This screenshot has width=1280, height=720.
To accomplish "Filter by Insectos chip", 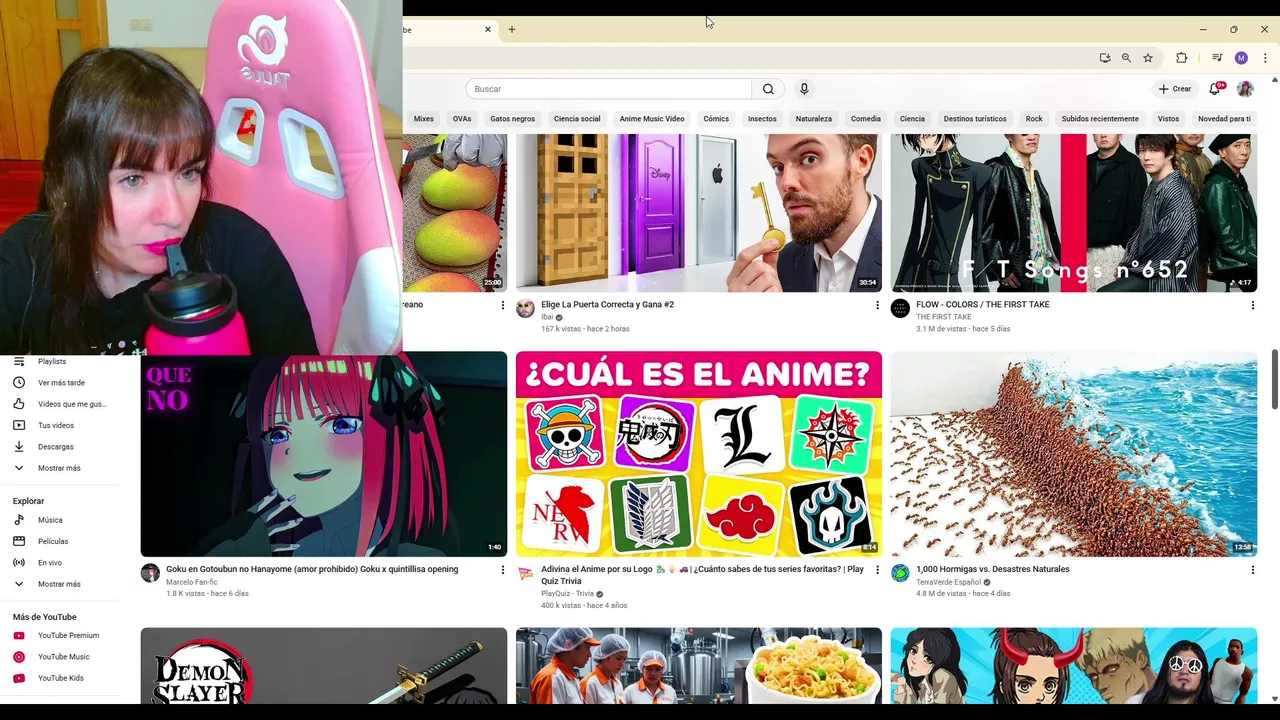I will click(762, 119).
